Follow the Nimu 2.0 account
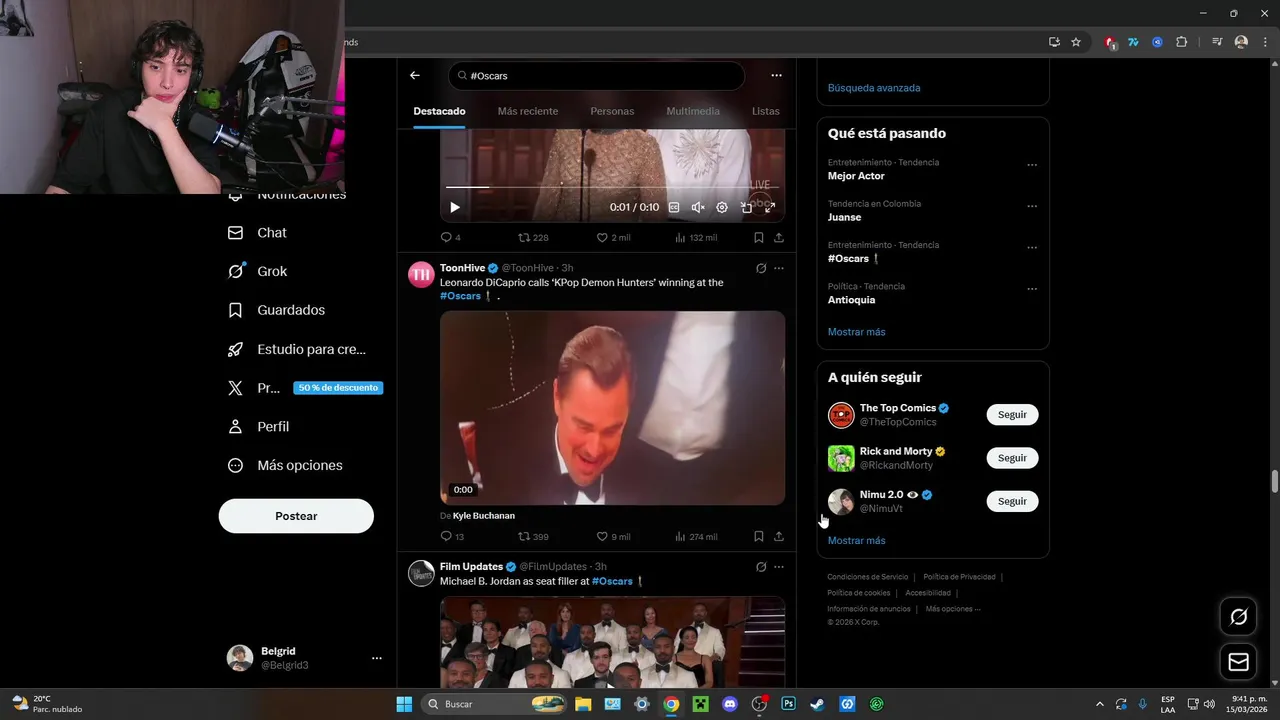 coord(1012,501)
